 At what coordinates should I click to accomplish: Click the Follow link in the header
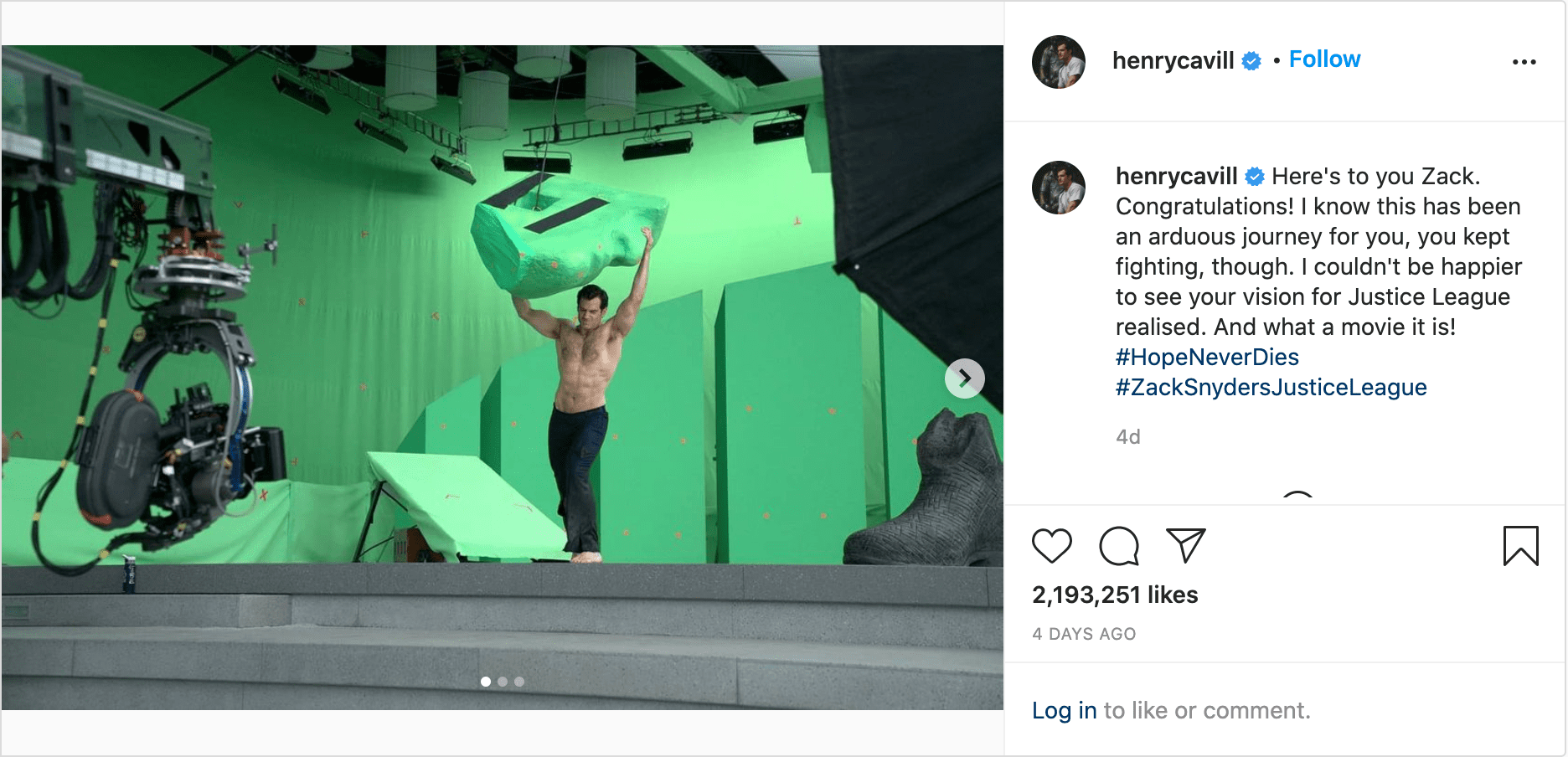click(1324, 59)
